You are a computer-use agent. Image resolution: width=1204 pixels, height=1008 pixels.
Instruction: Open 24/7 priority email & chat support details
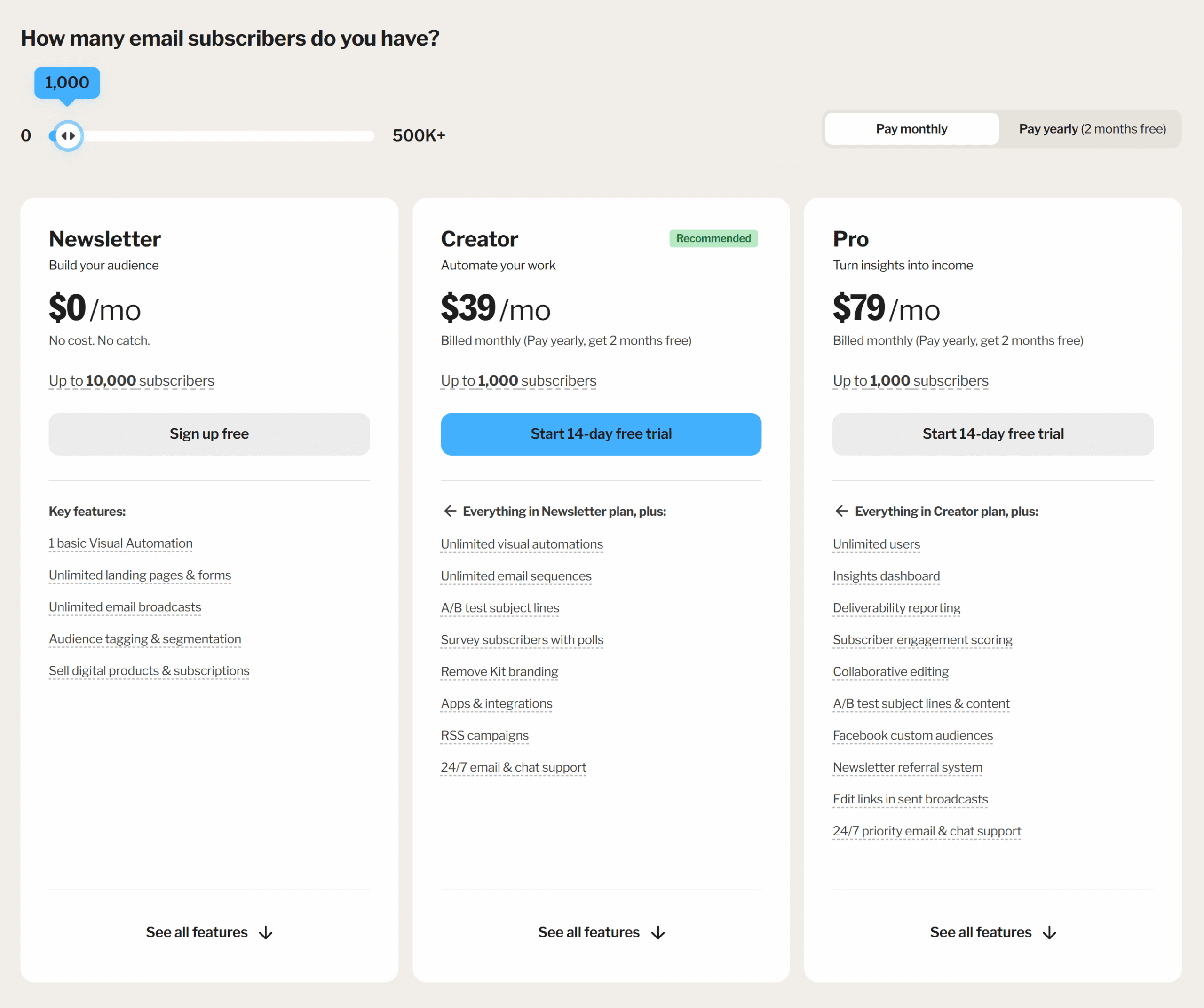tap(927, 830)
